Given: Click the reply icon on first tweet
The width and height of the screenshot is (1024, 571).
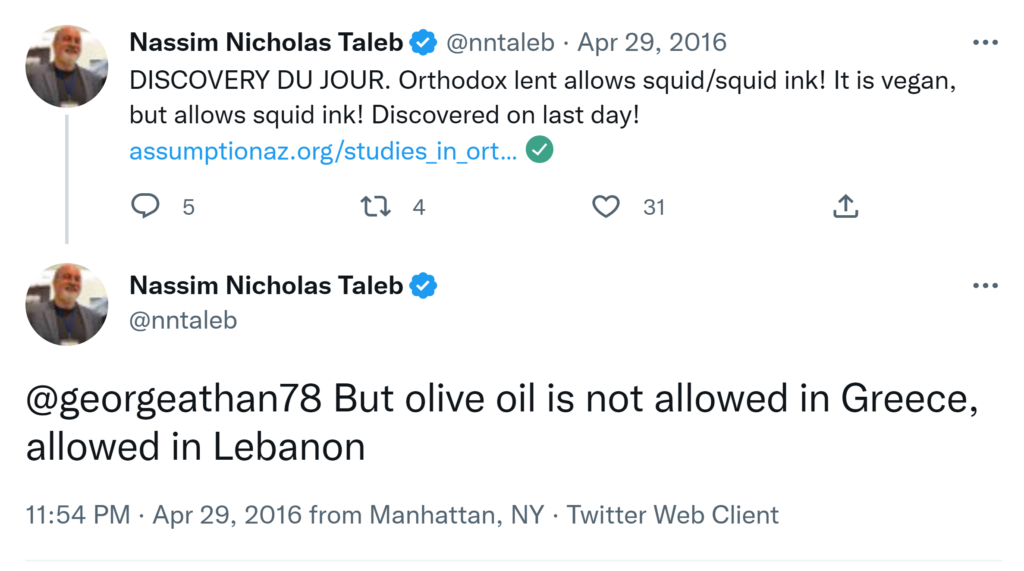Looking at the screenshot, I should pyautogui.click(x=146, y=206).
